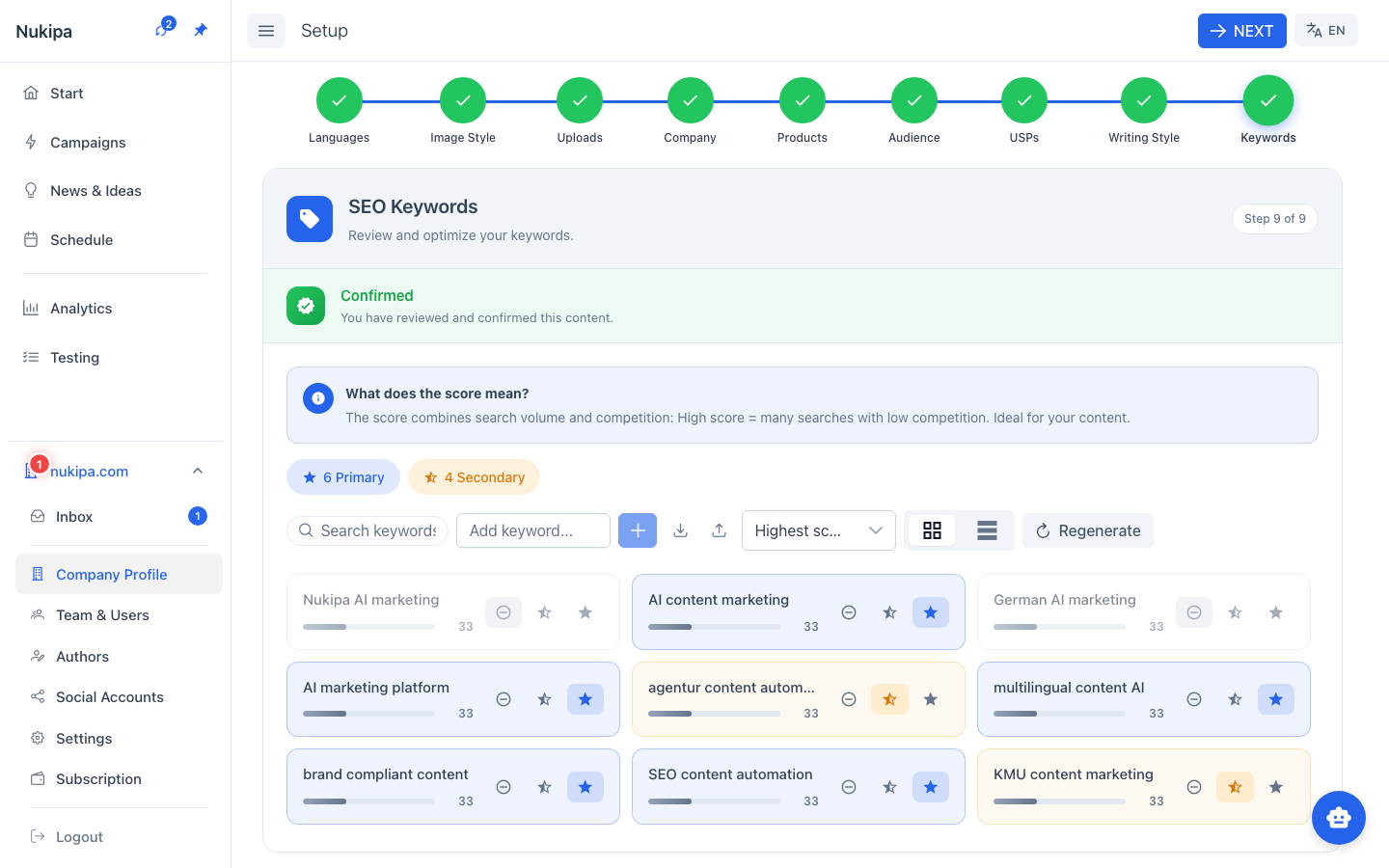Open notifications icon with badge 2
The image size is (1389, 868).
pyautogui.click(x=163, y=29)
